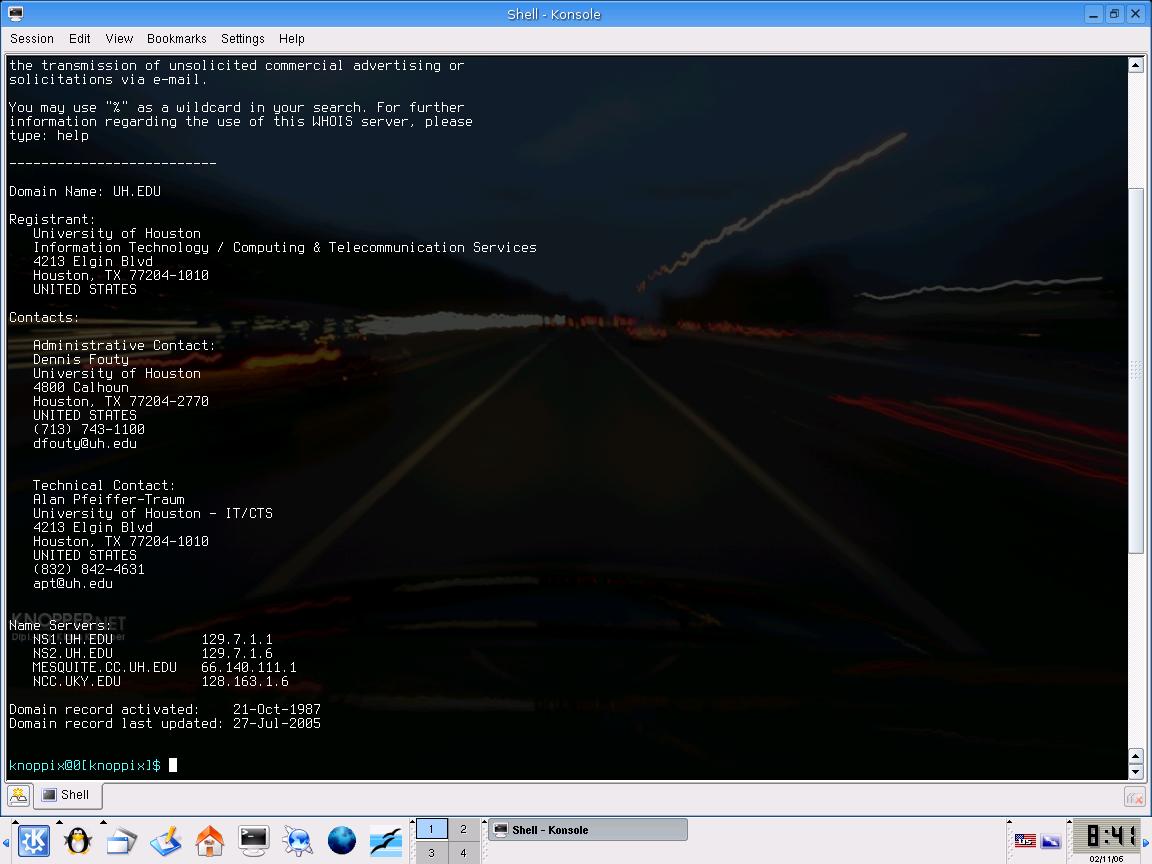Click the terminal scrollbar up arrow
The height and width of the screenshot is (864, 1152).
click(1136, 65)
